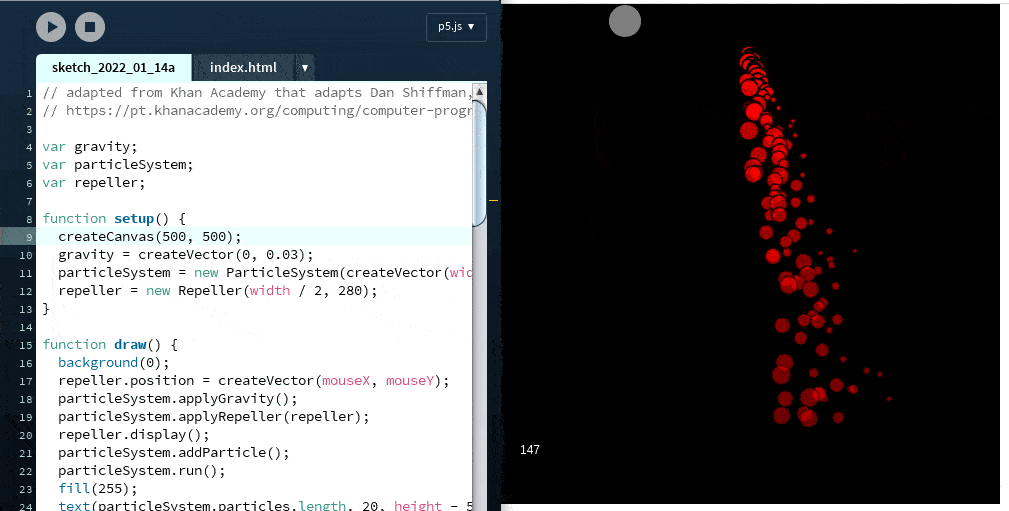Open the tab options arrow menu

(x=305, y=68)
